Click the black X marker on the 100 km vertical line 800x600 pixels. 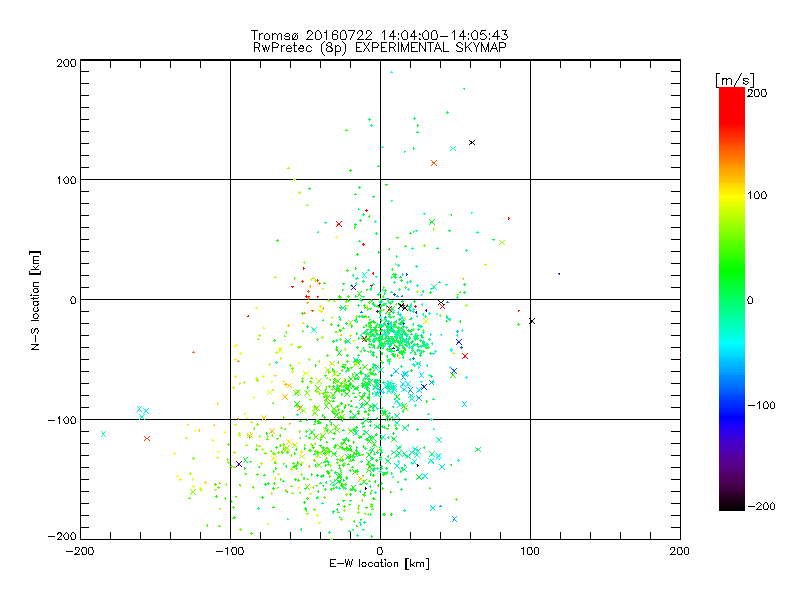pos(532,321)
